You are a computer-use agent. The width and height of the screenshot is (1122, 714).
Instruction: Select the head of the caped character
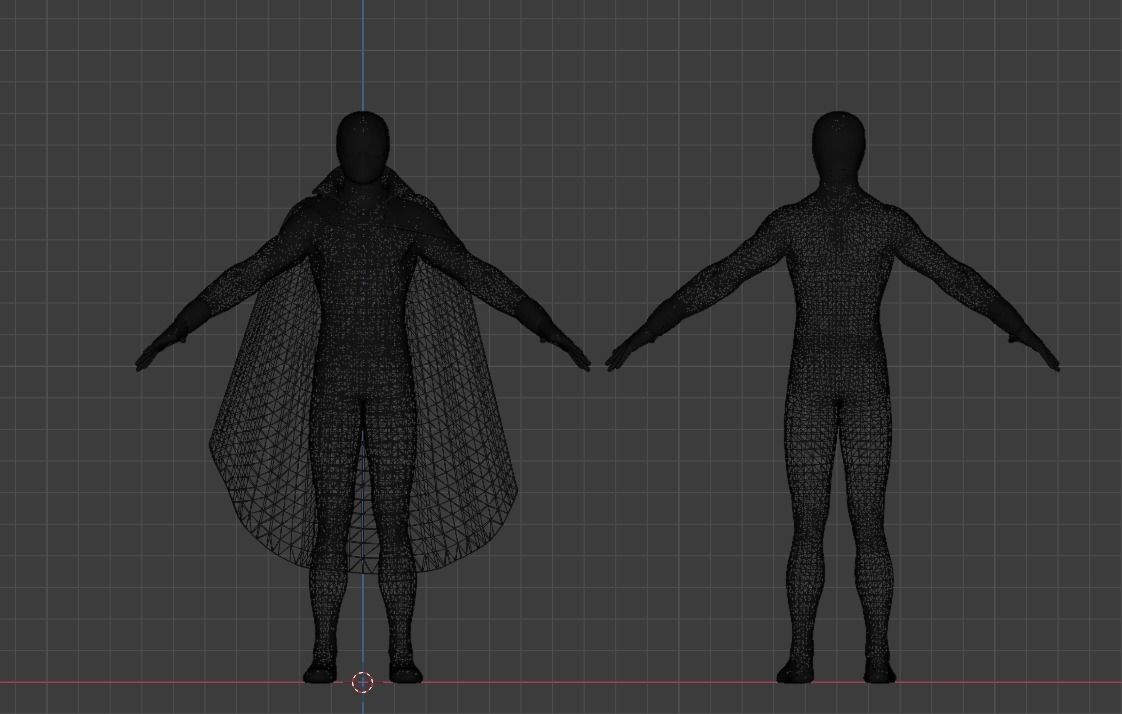[363, 145]
